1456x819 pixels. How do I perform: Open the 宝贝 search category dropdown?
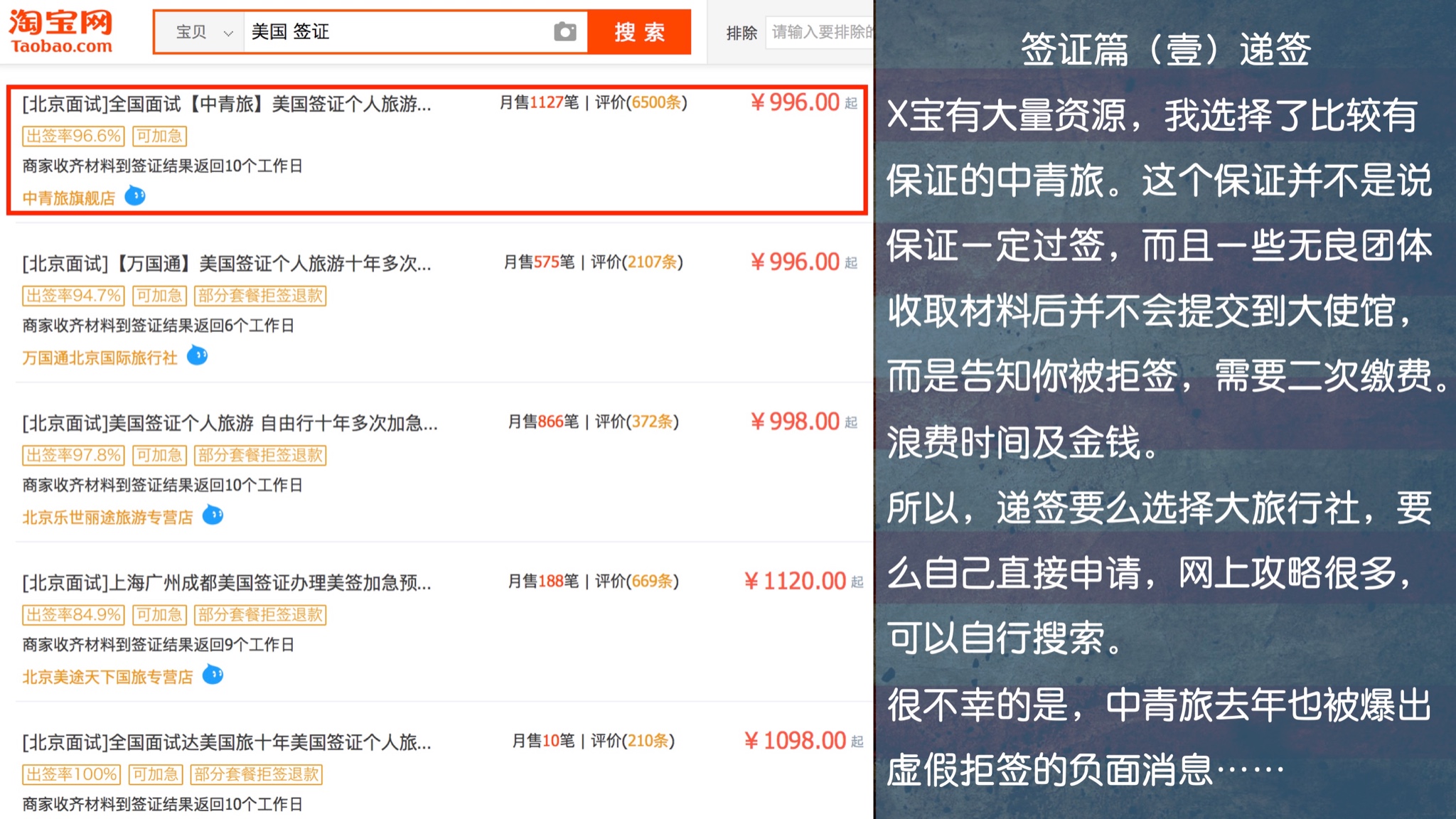click(203, 32)
